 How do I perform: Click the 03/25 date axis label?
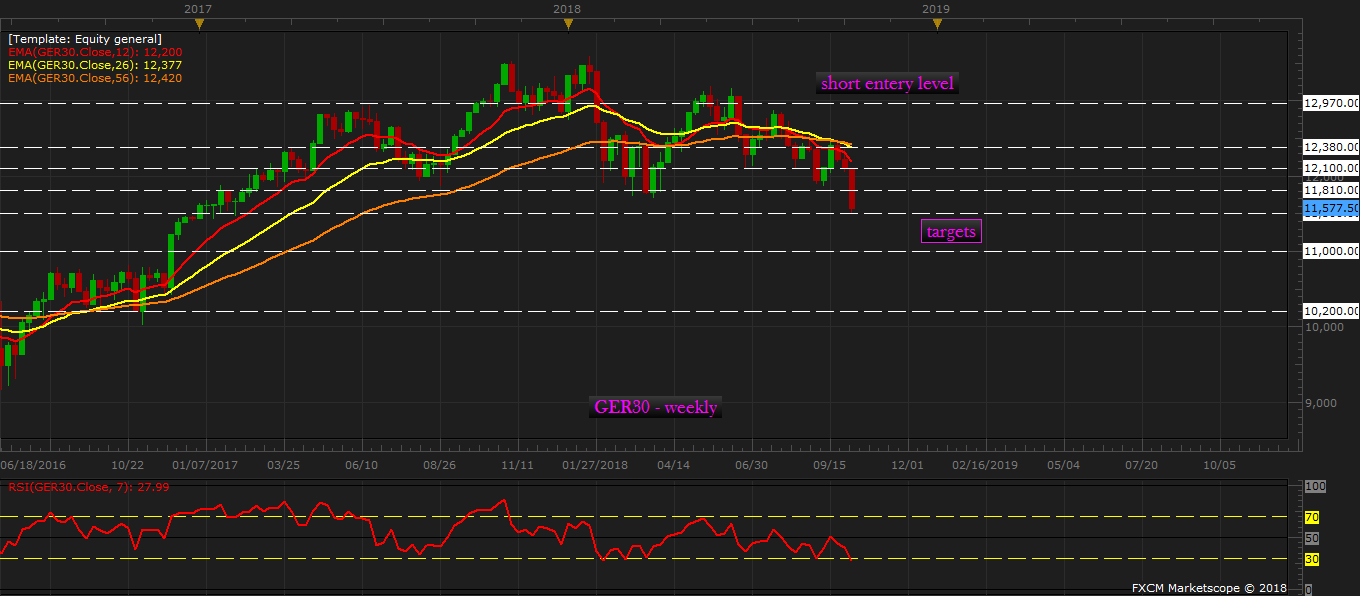284,465
